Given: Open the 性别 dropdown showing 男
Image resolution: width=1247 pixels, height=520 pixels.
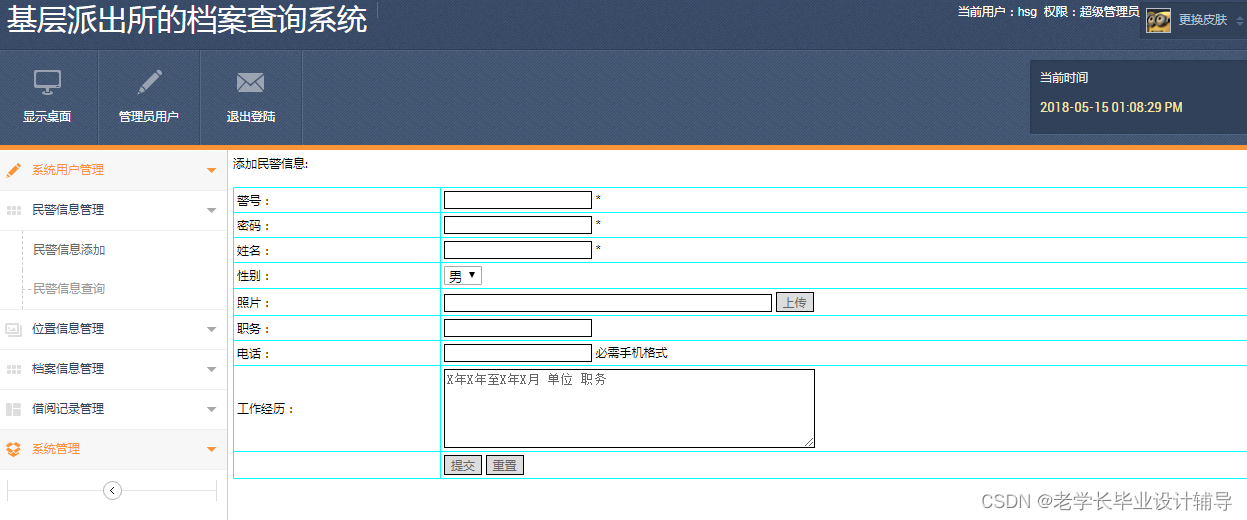Looking at the screenshot, I should 463,275.
